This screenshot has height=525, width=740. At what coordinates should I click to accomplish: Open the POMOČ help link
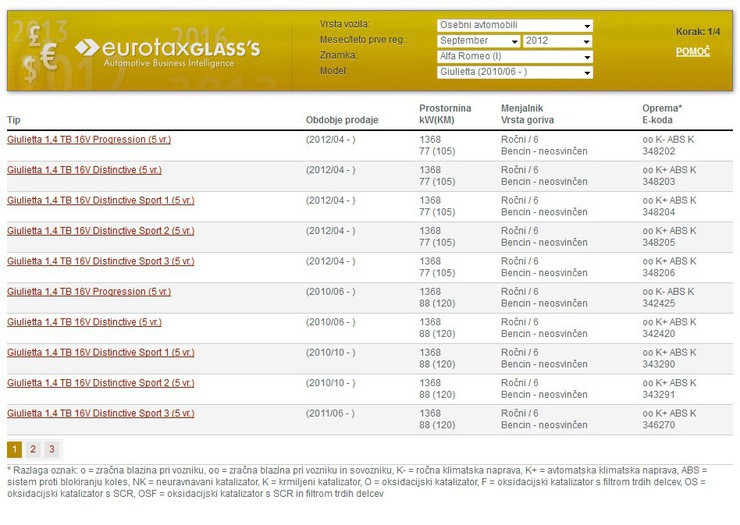[692, 52]
